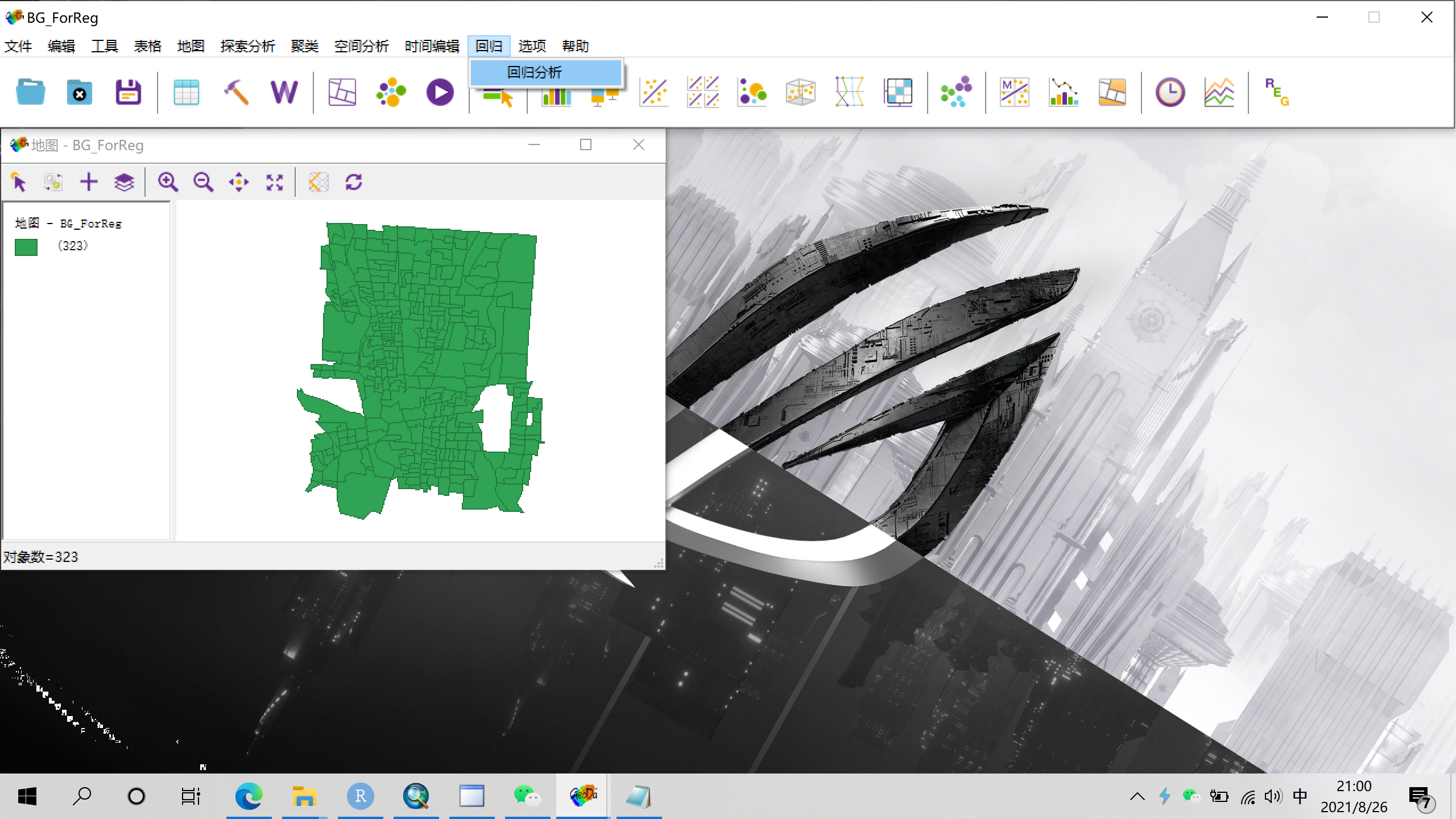
Task: Click the REG regression toolbar icon
Action: (x=1277, y=92)
